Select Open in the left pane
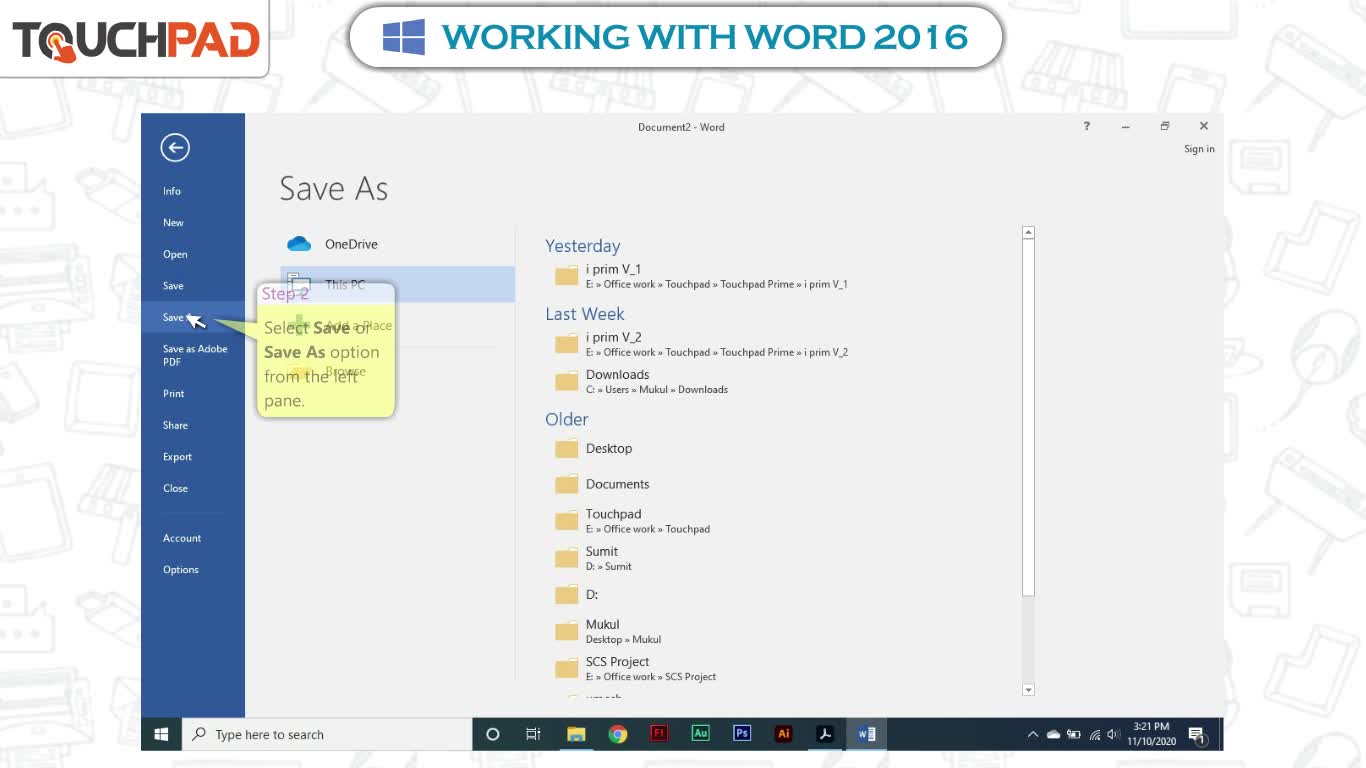This screenshot has width=1366, height=768. (x=175, y=254)
